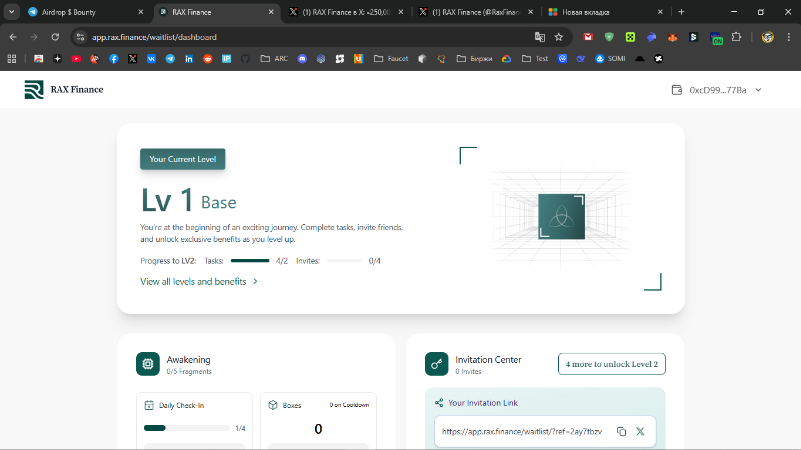This screenshot has width=801, height=450.
Task: Open the Facebook bookmark
Action: click(x=113, y=59)
